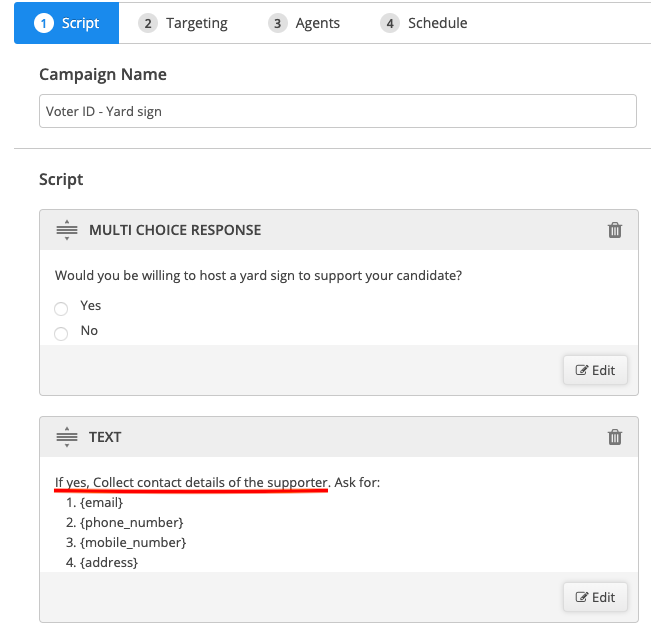Delete the TEXT script block
Viewport: 651px width, 634px height.
tap(614, 437)
